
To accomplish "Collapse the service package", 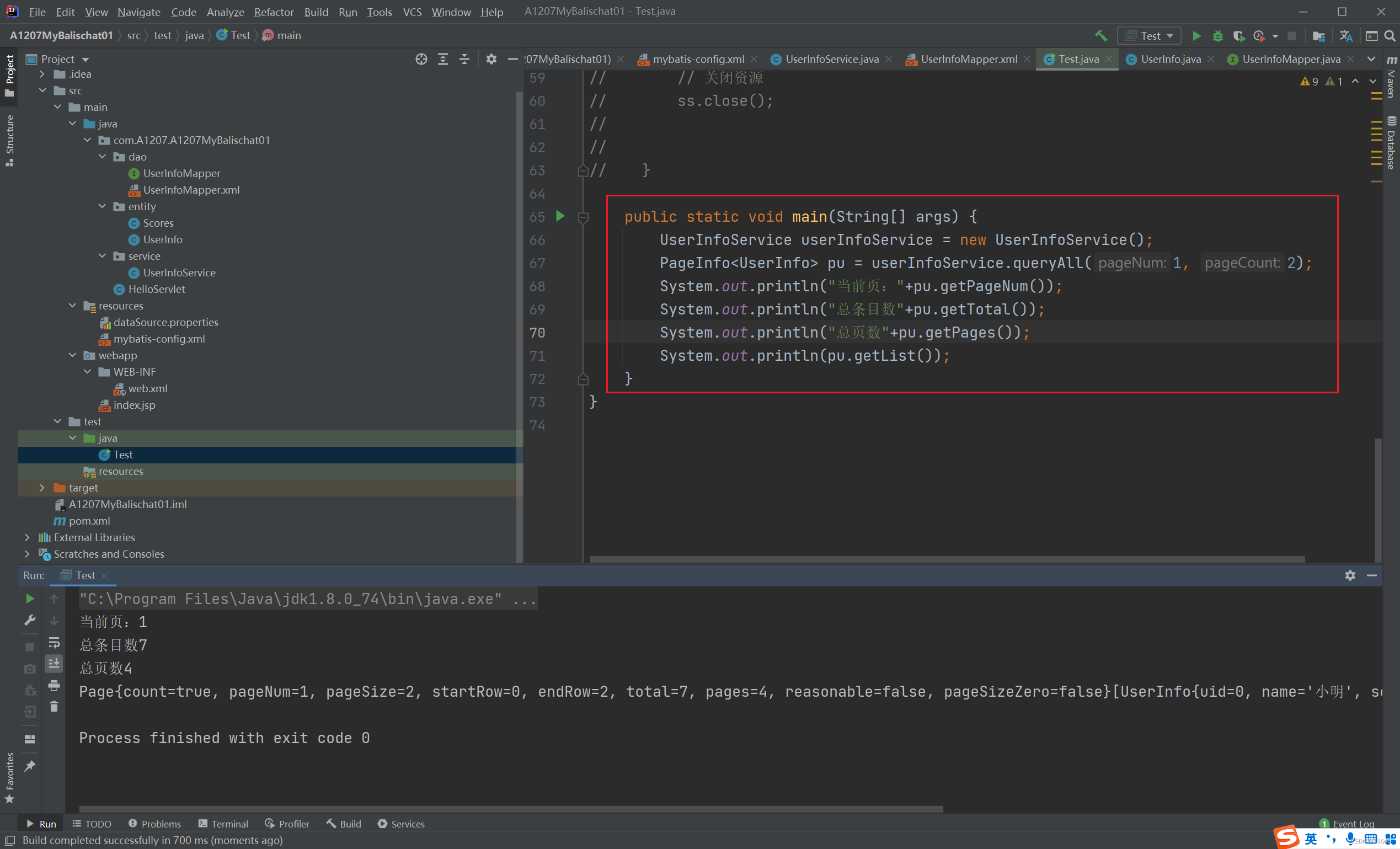I will (102, 256).
